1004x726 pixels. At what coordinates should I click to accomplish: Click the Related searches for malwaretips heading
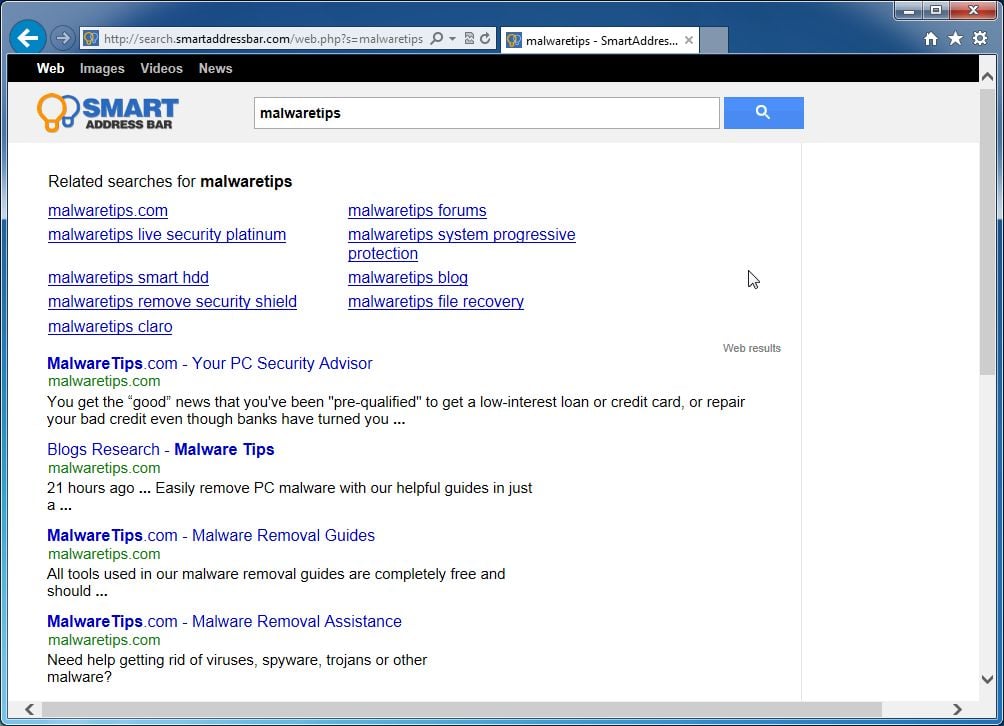170,182
